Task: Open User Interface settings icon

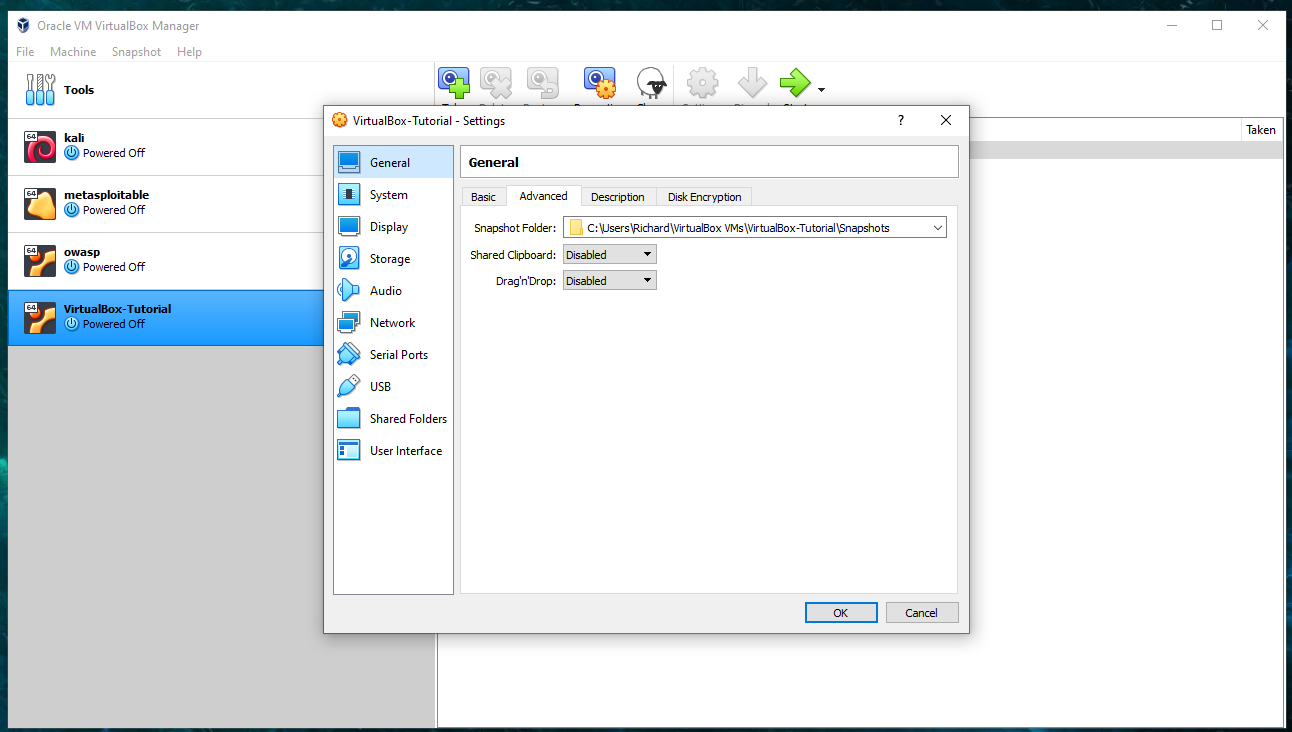Action: click(x=349, y=450)
